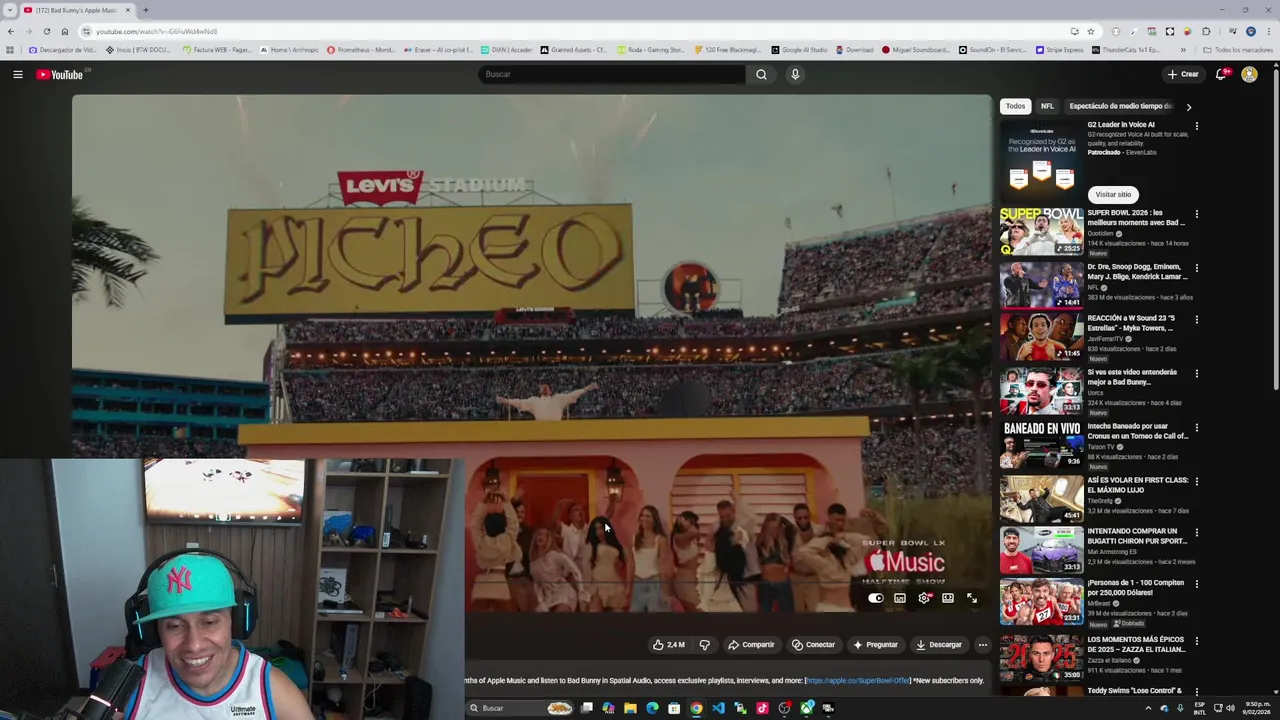Viewport: 1280px width, 720px height.
Task: Open the video's three-dot more actions
Action: coord(982,645)
